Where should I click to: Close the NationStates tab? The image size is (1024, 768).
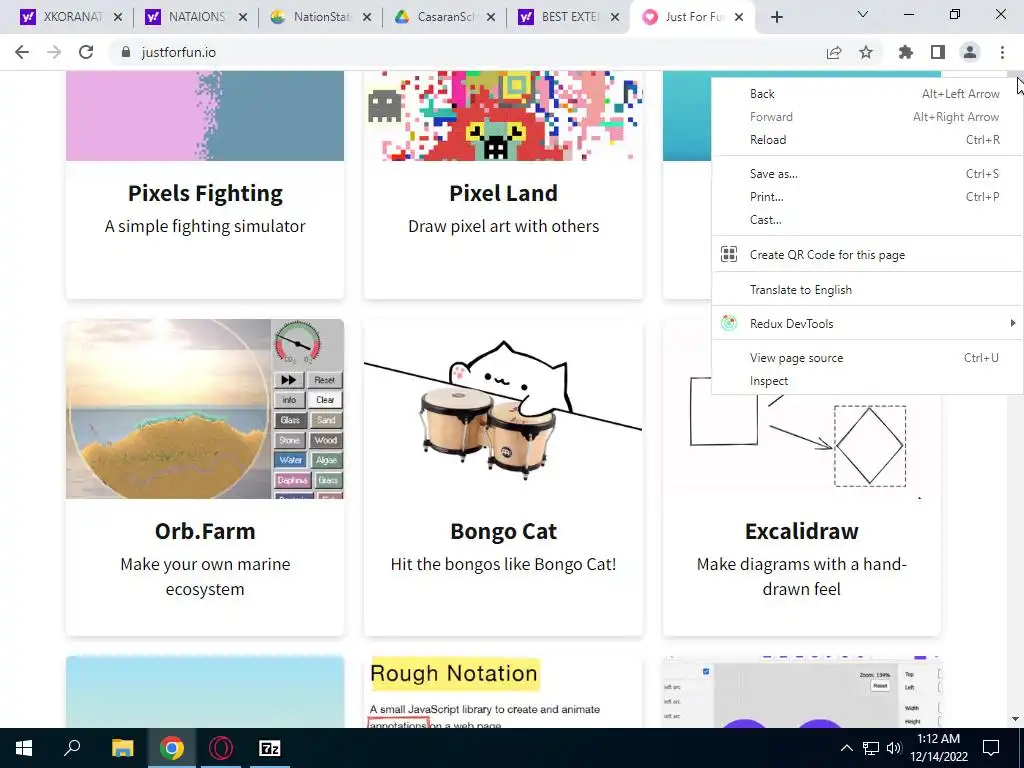coord(367,17)
